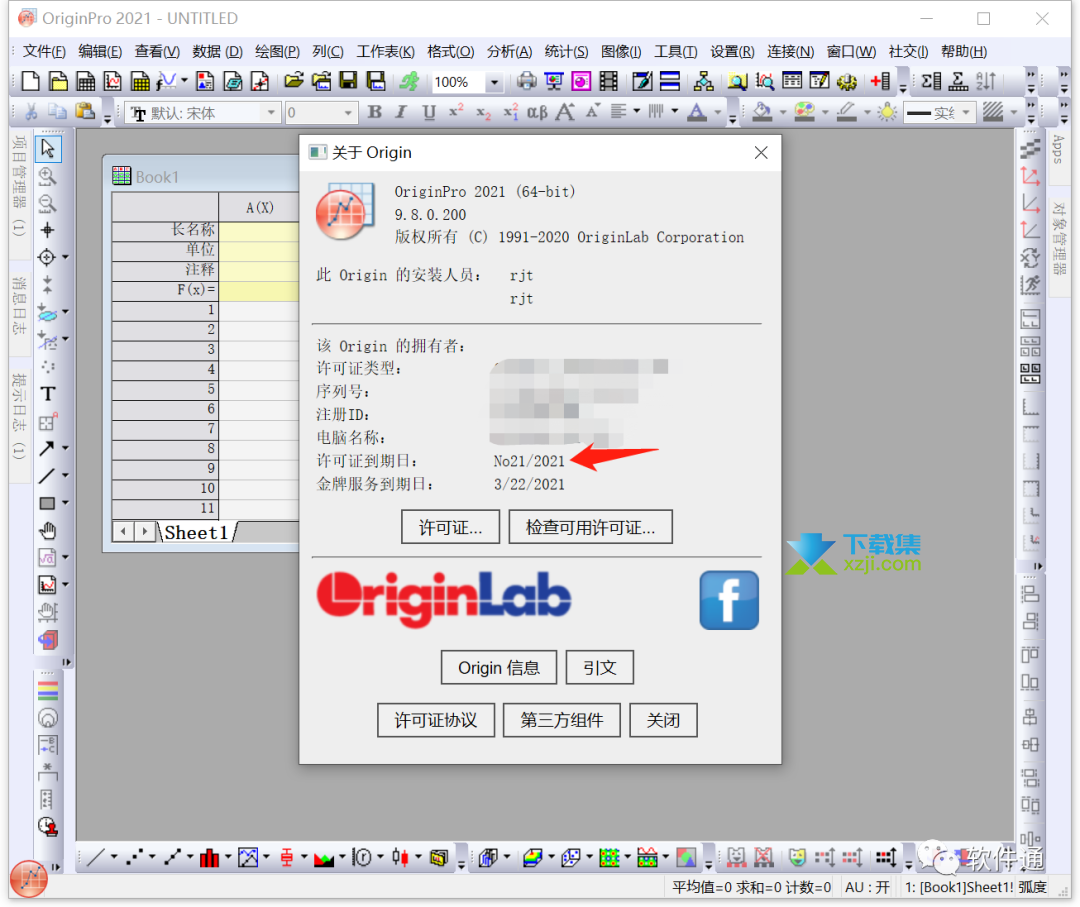Toggle Italic formatting
The width and height of the screenshot is (1080, 907).
(402, 112)
